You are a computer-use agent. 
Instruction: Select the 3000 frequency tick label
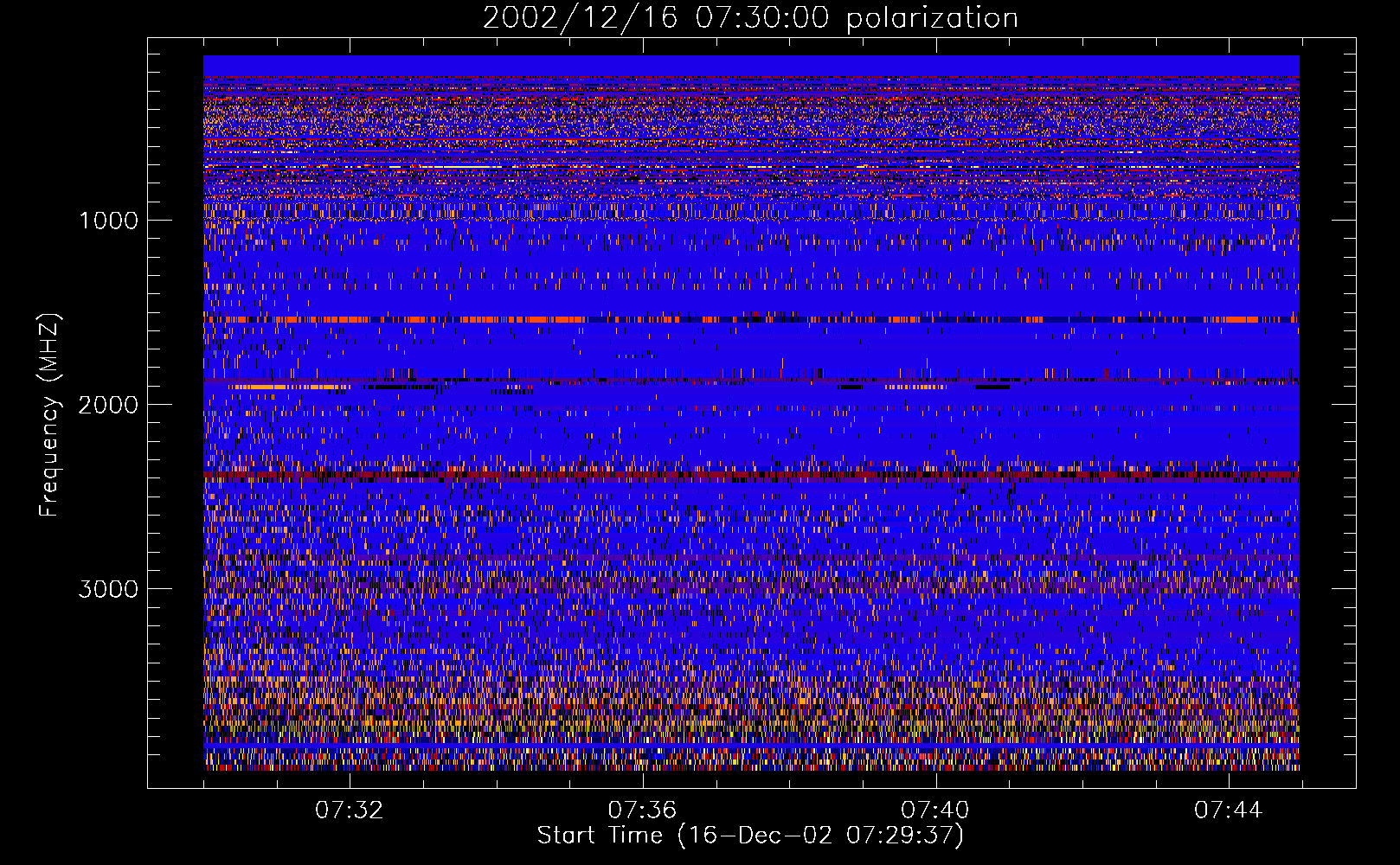[x=108, y=589]
